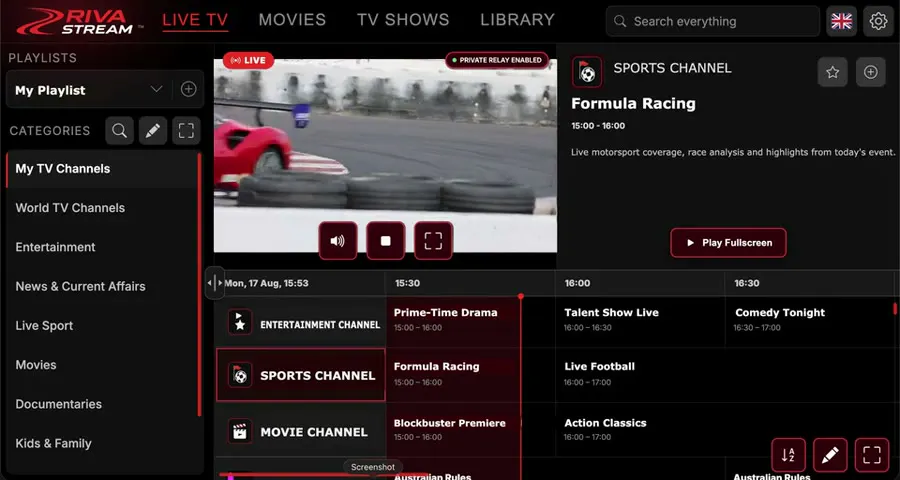Click the Play Fullscreen button
The width and height of the screenshot is (900, 480).
(x=728, y=243)
